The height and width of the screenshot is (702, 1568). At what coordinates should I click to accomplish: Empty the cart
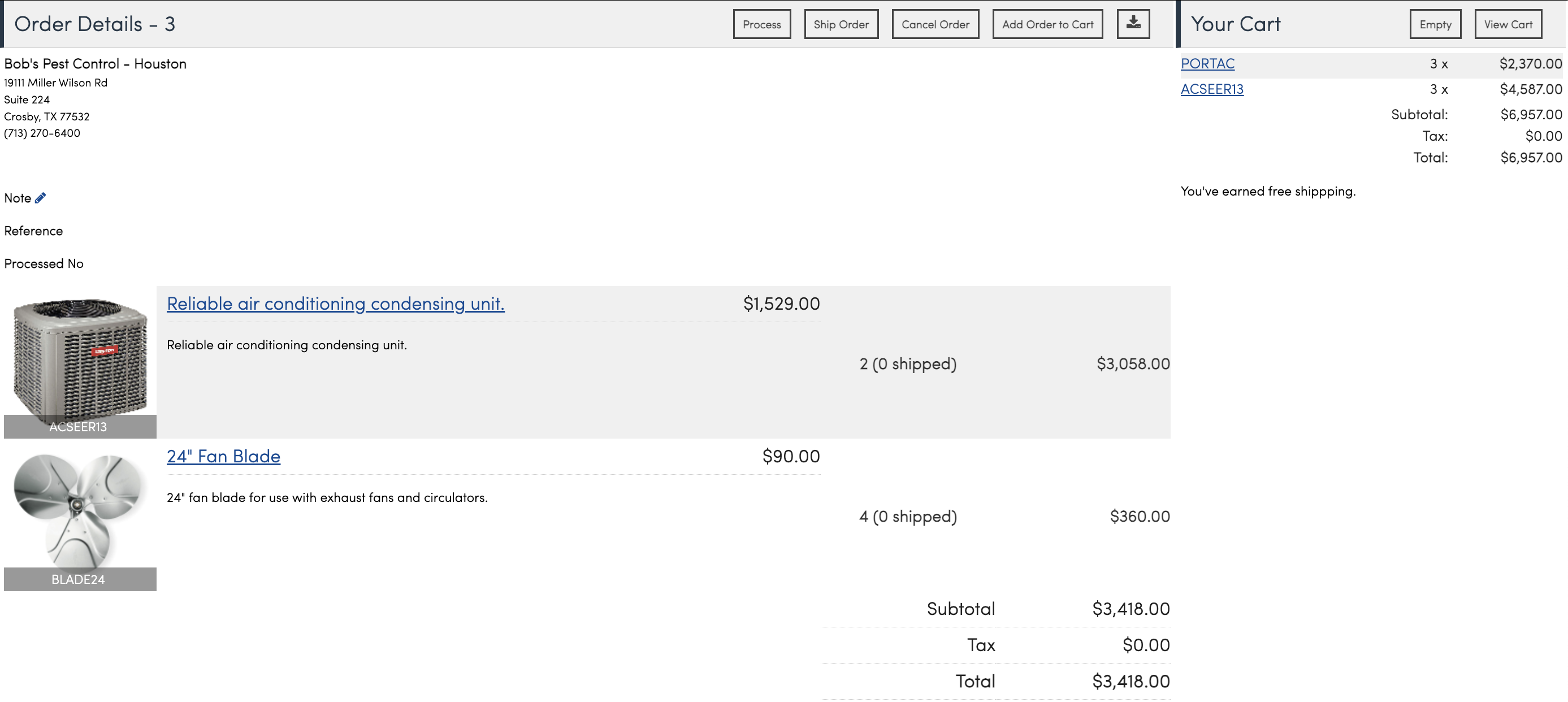pyautogui.click(x=1435, y=24)
